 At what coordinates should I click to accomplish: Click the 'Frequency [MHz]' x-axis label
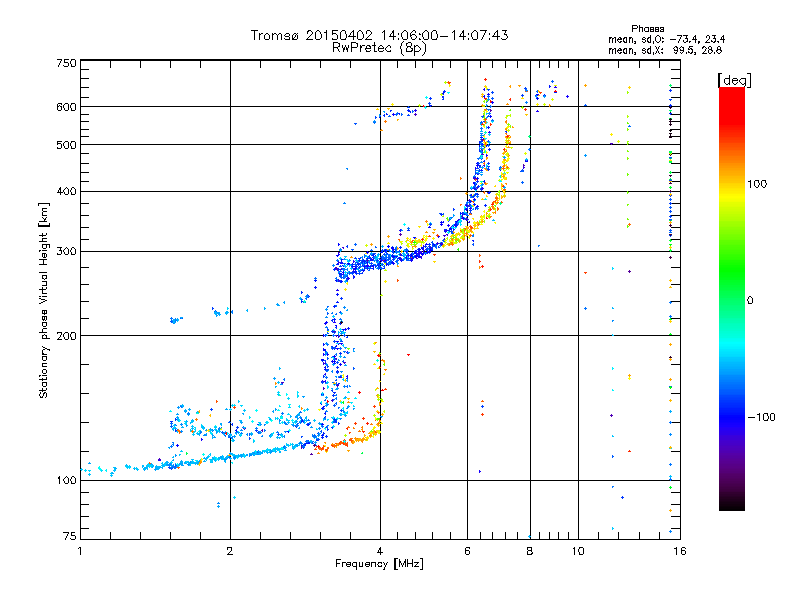[x=379, y=564]
